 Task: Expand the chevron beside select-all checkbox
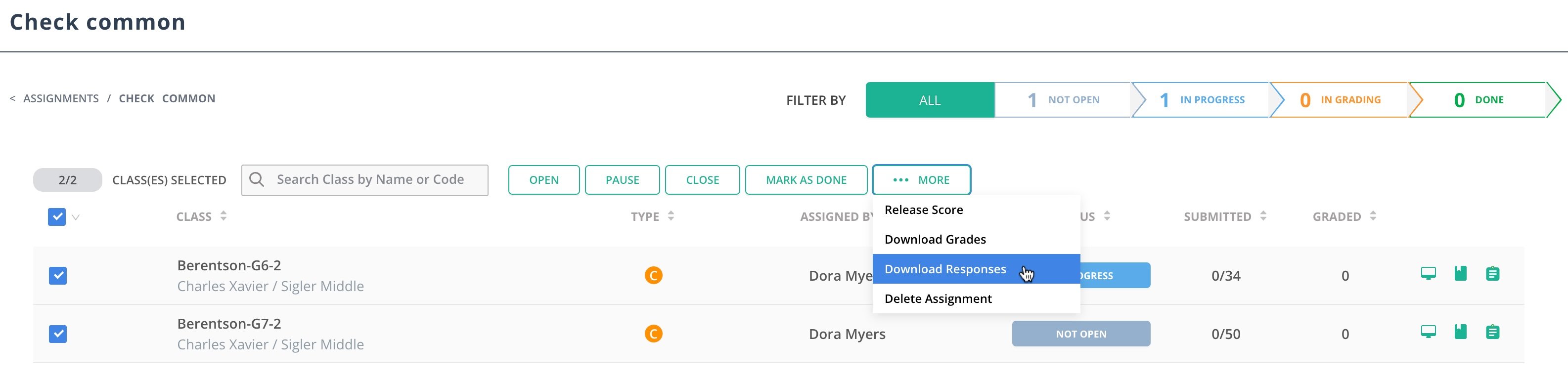pyautogui.click(x=76, y=217)
